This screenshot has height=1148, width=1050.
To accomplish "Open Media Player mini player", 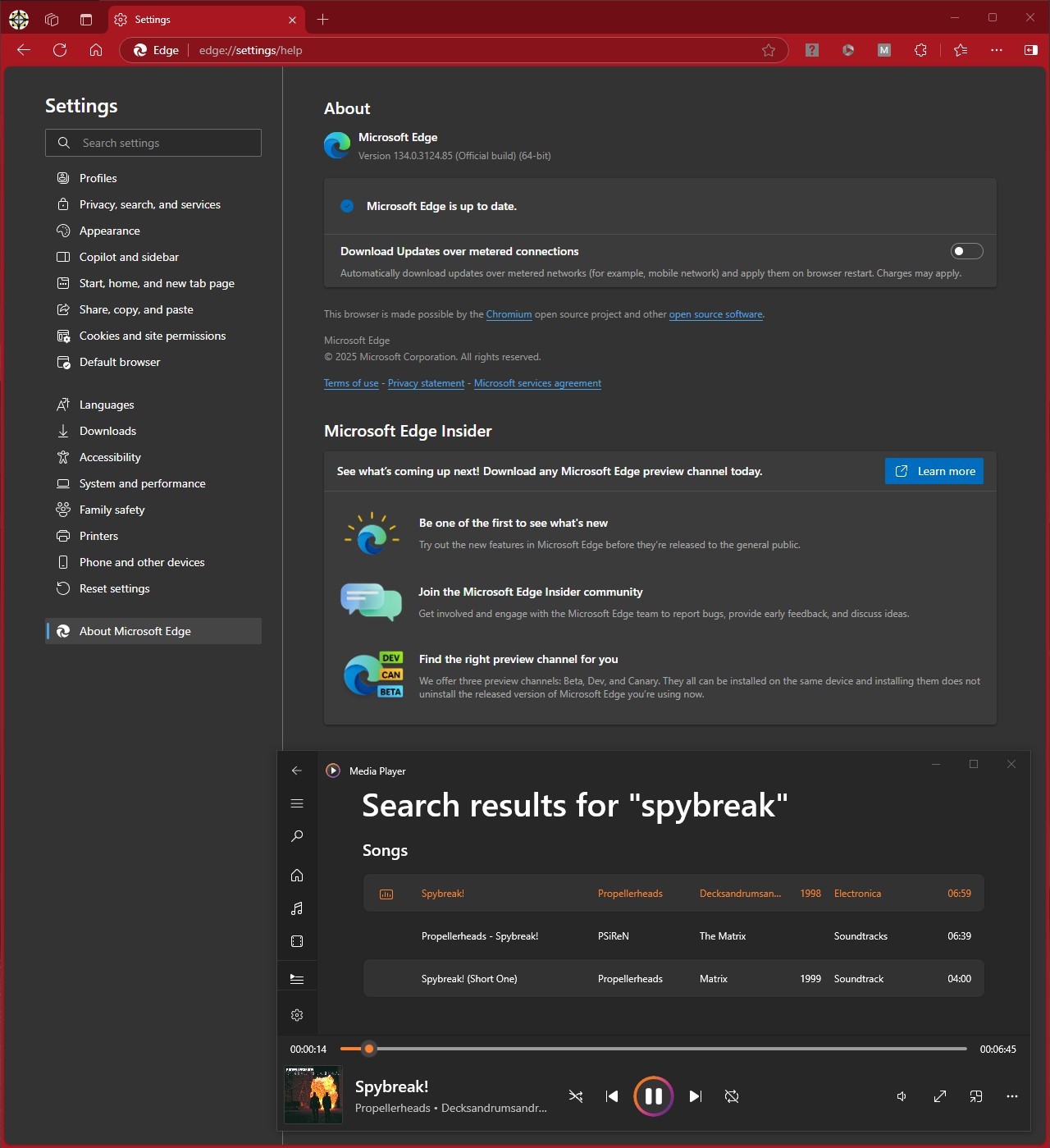I will [976, 1096].
